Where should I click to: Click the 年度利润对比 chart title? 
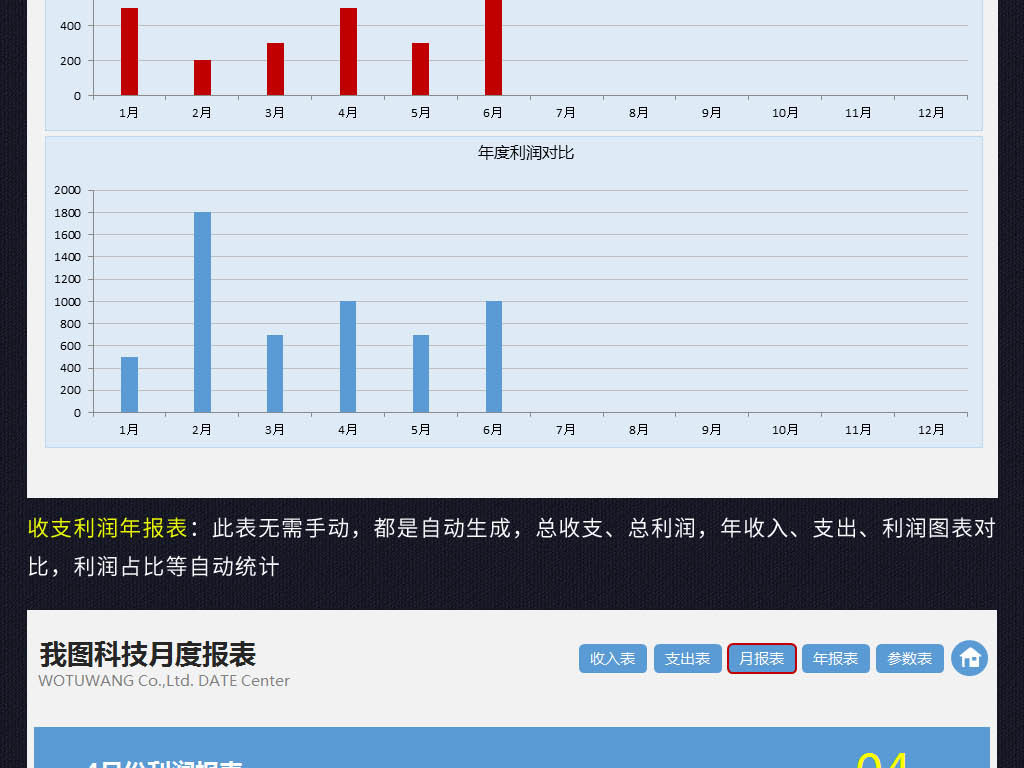point(526,153)
